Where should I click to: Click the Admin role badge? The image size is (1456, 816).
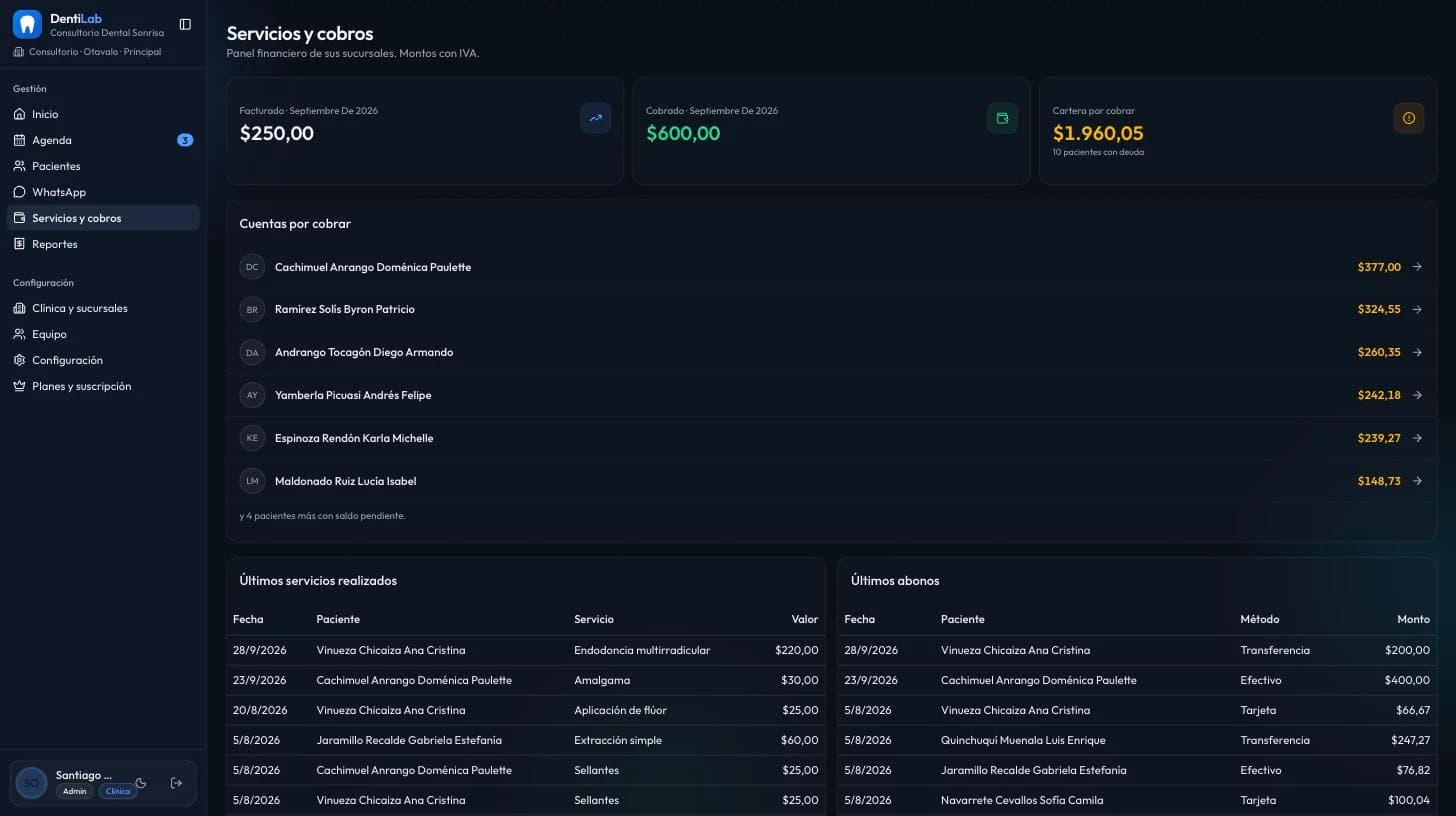pos(74,791)
